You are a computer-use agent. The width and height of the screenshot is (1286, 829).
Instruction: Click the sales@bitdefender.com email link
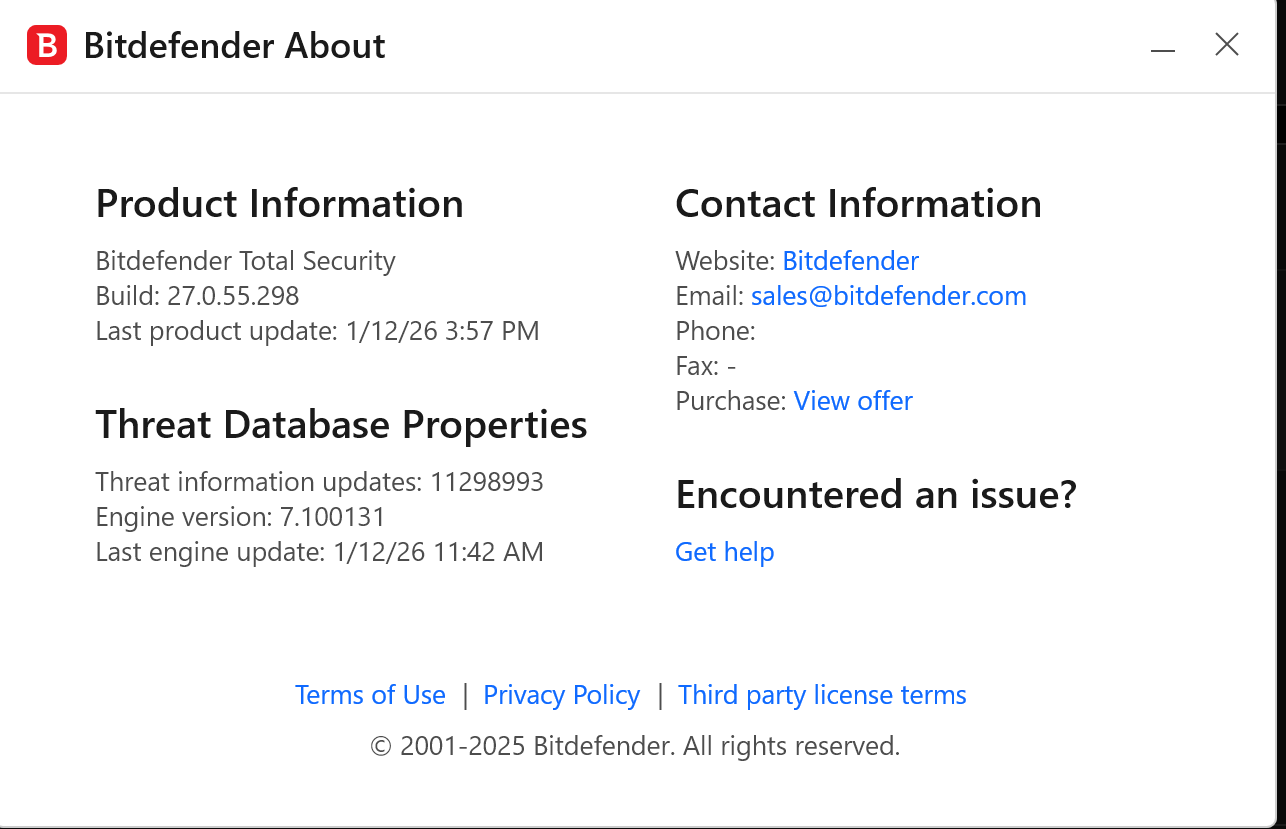click(x=888, y=296)
